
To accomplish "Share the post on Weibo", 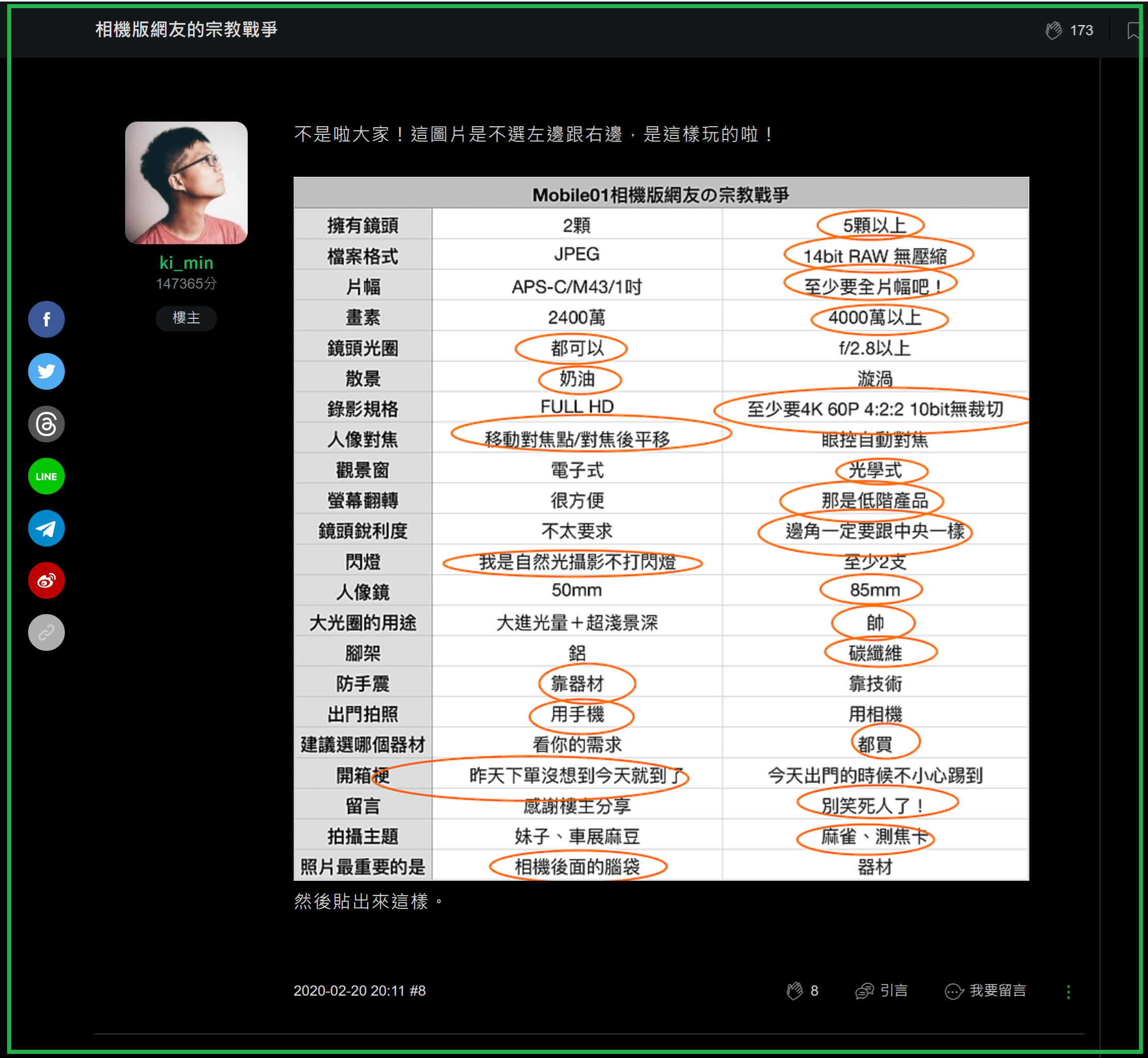I will (x=46, y=580).
